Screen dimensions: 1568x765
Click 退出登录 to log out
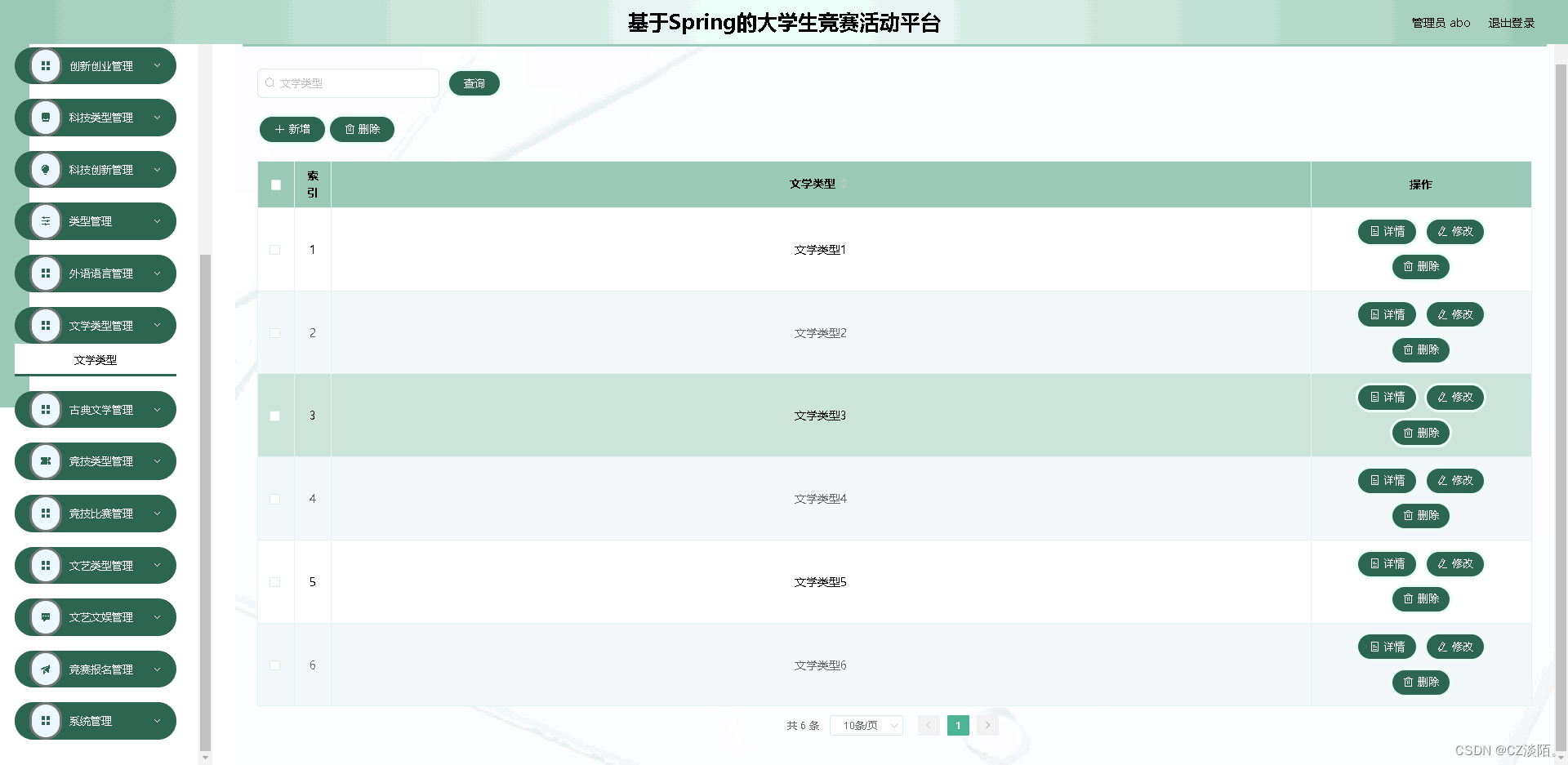pyautogui.click(x=1511, y=23)
